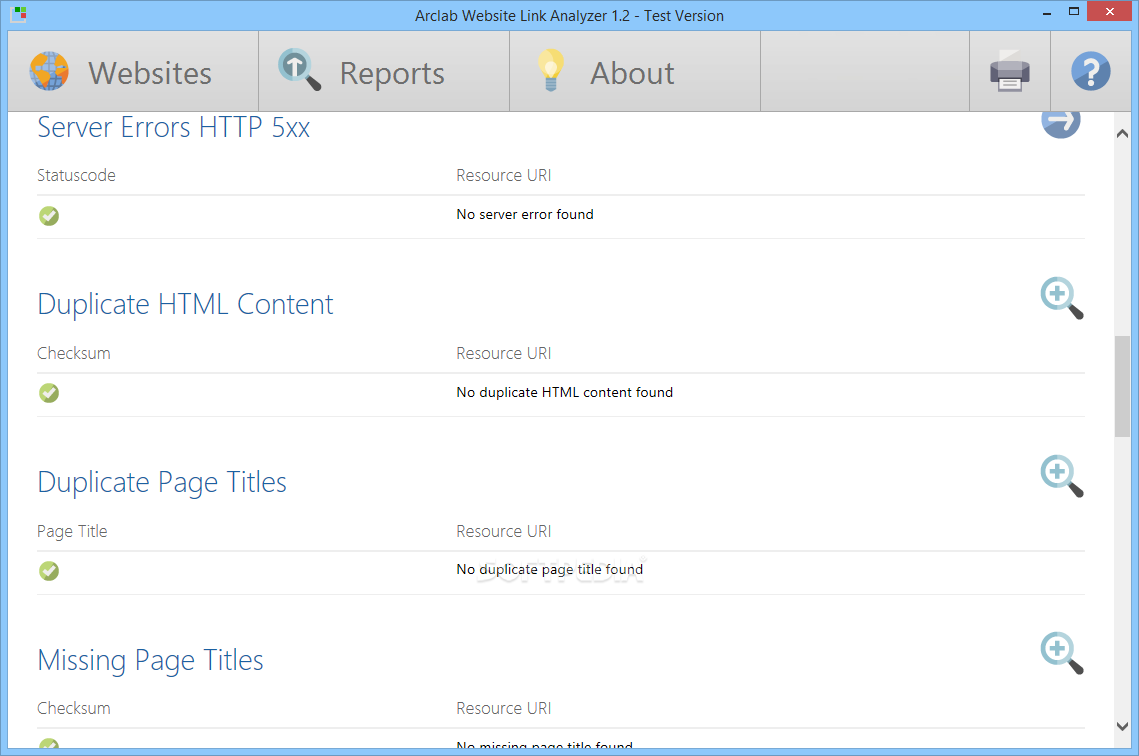1139x756 pixels.
Task: Click magnifier icon for Duplicate Page Titles
Action: [1061, 476]
